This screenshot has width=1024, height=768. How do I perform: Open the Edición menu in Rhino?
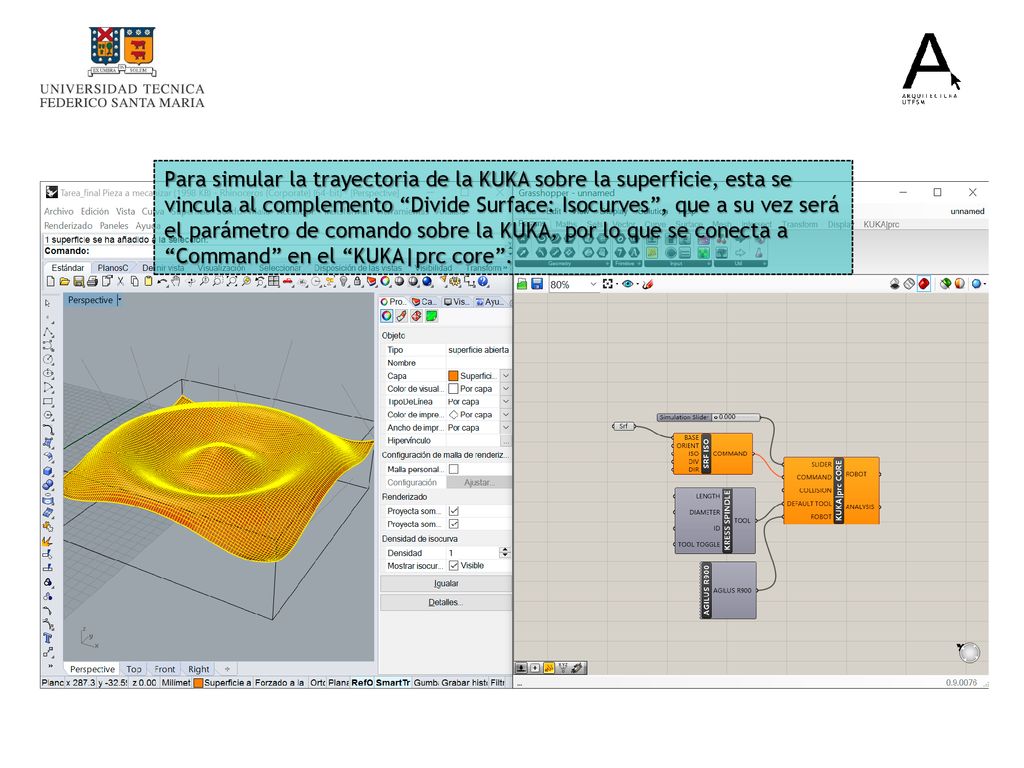click(x=95, y=211)
